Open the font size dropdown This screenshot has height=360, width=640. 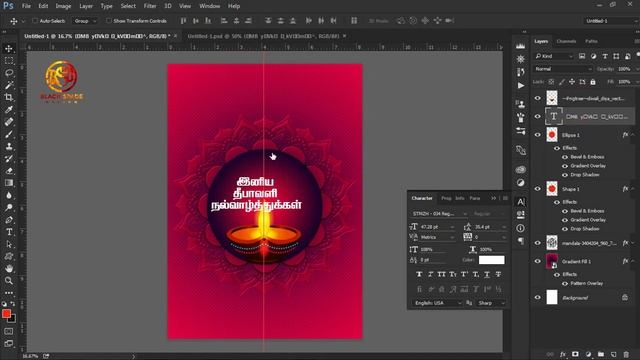point(452,227)
